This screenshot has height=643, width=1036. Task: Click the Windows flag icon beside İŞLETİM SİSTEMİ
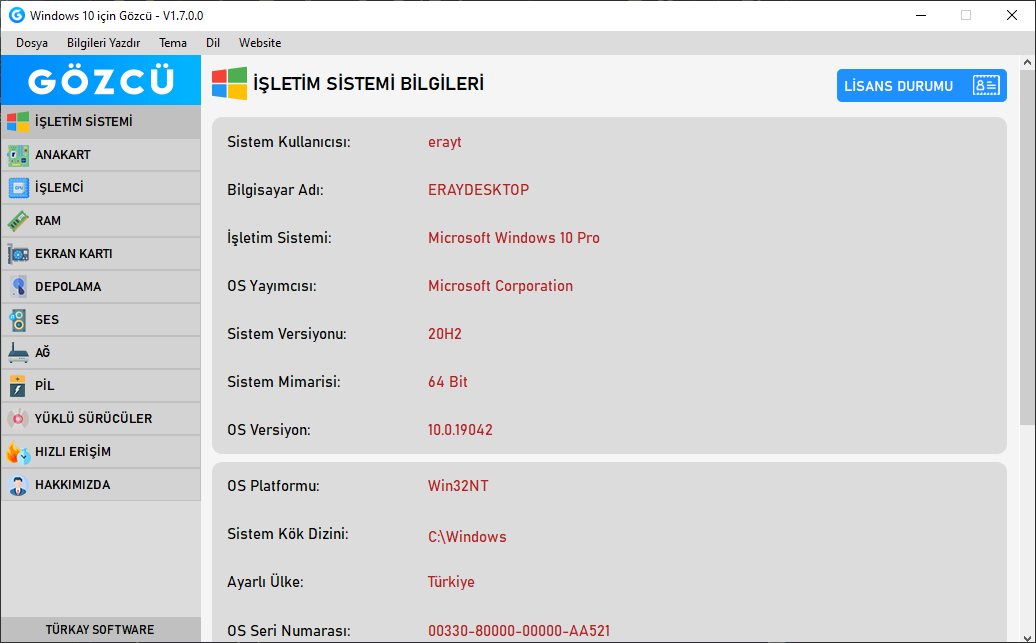(x=18, y=122)
